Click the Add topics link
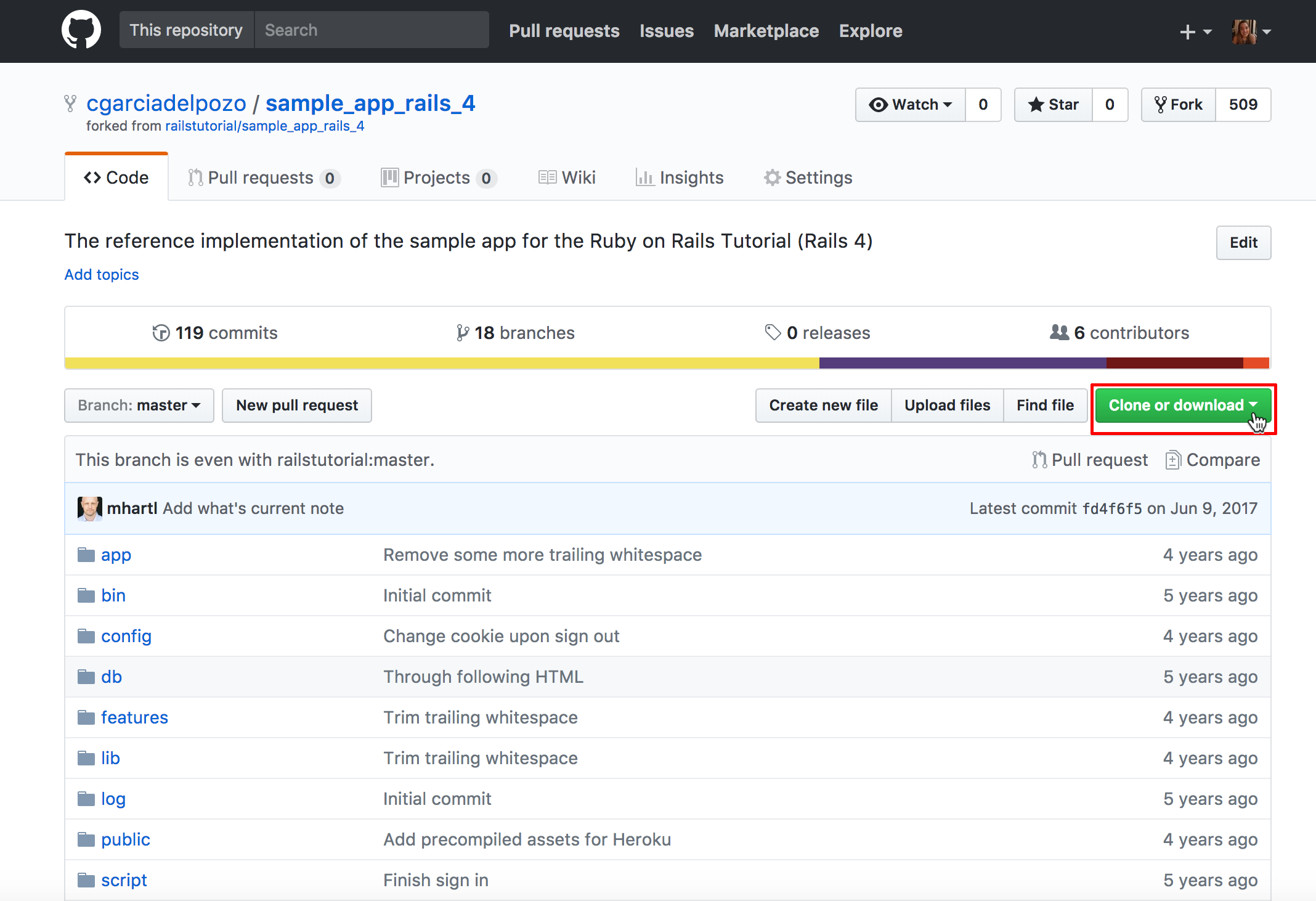This screenshot has width=1316, height=901. tap(102, 274)
